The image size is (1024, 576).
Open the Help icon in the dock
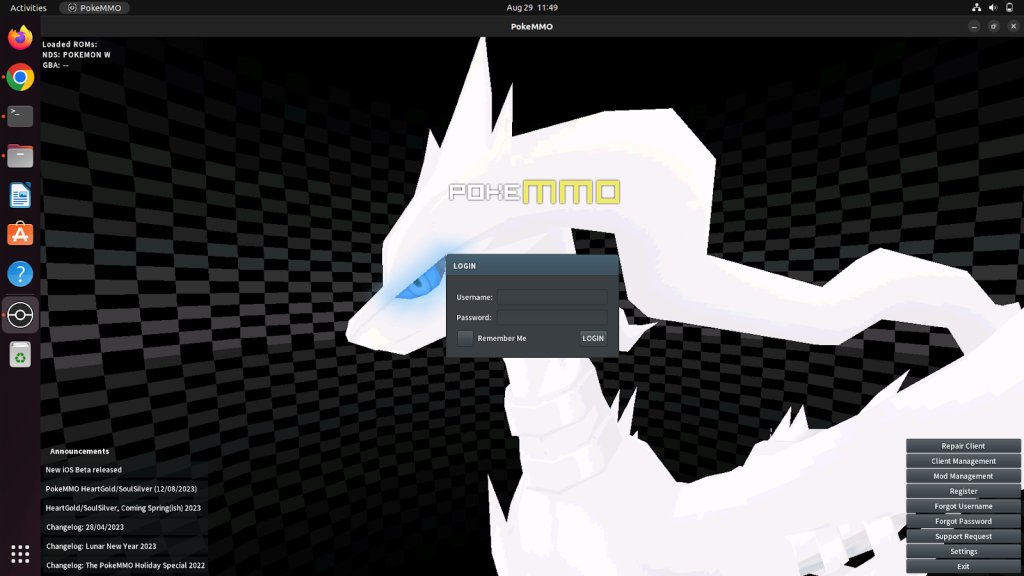point(19,273)
